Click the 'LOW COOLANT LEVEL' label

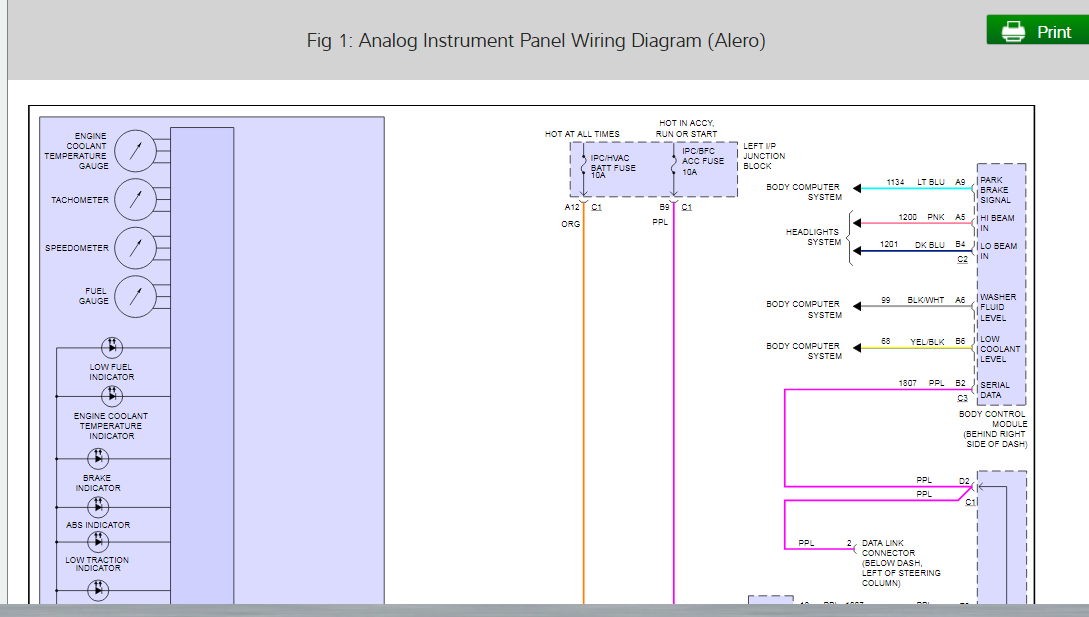coord(1000,349)
